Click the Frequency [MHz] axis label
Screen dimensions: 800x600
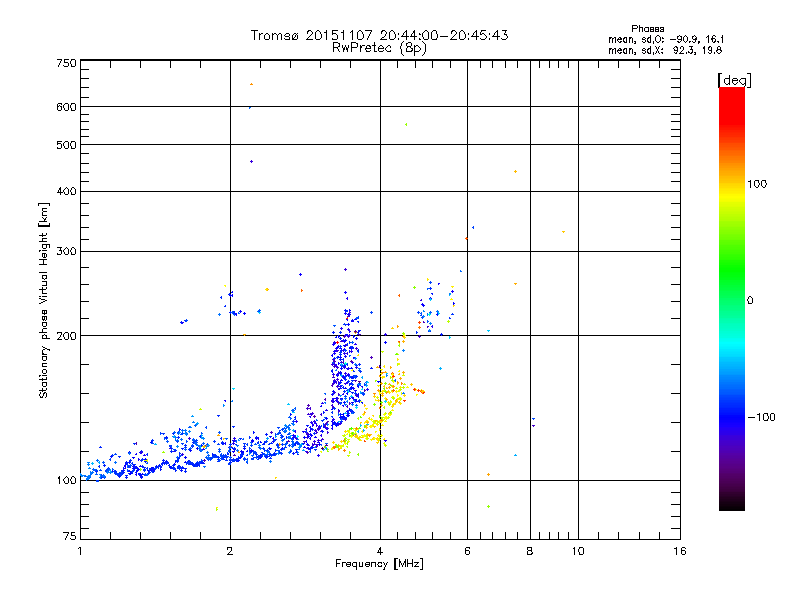coord(379,565)
